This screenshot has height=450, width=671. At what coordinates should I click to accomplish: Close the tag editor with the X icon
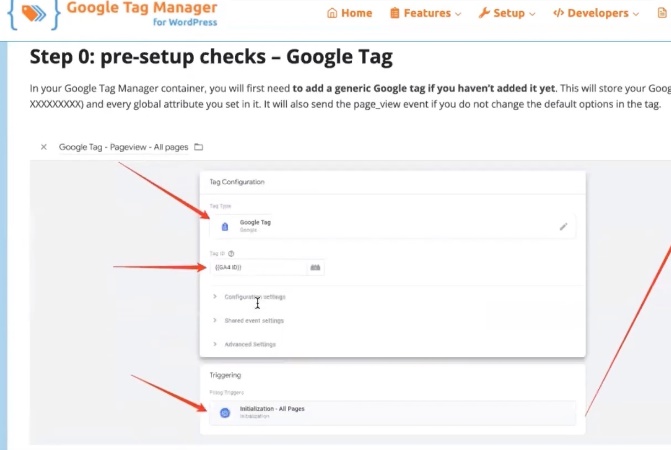[x=43, y=147]
